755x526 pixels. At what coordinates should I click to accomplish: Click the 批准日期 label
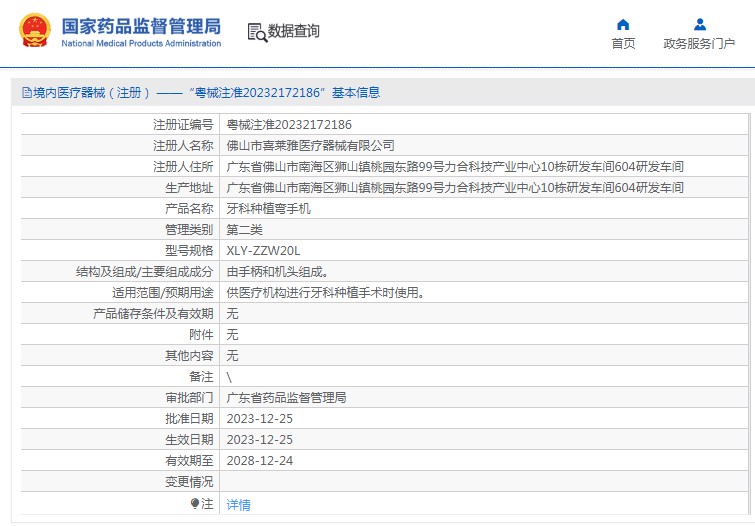tap(189, 419)
